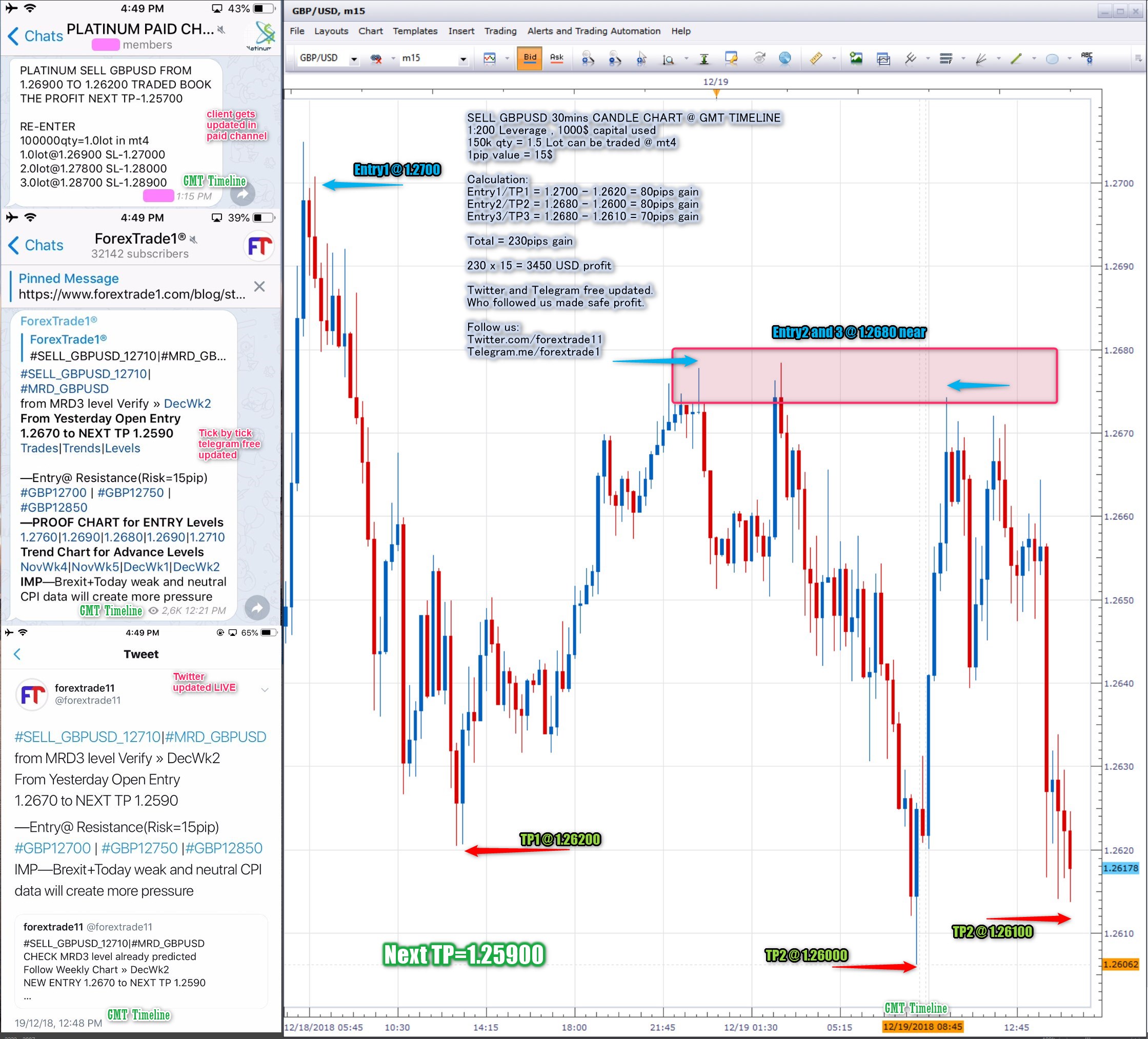Open the Templates menu

(x=415, y=31)
